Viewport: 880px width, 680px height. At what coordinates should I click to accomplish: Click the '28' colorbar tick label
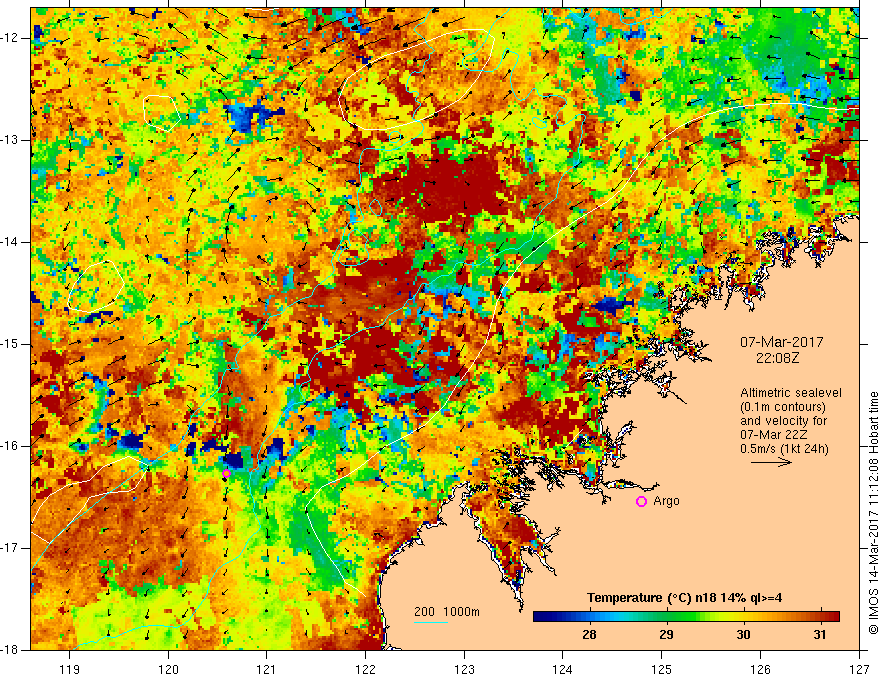coord(589,635)
